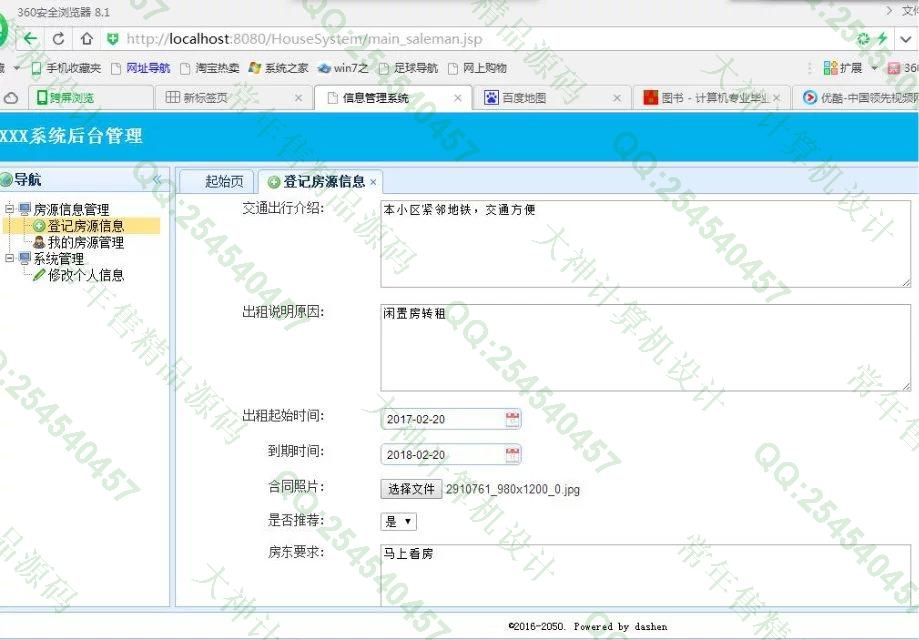Open 足球导航 bookmark
The height and width of the screenshot is (640, 919).
click(x=408, y=68)
